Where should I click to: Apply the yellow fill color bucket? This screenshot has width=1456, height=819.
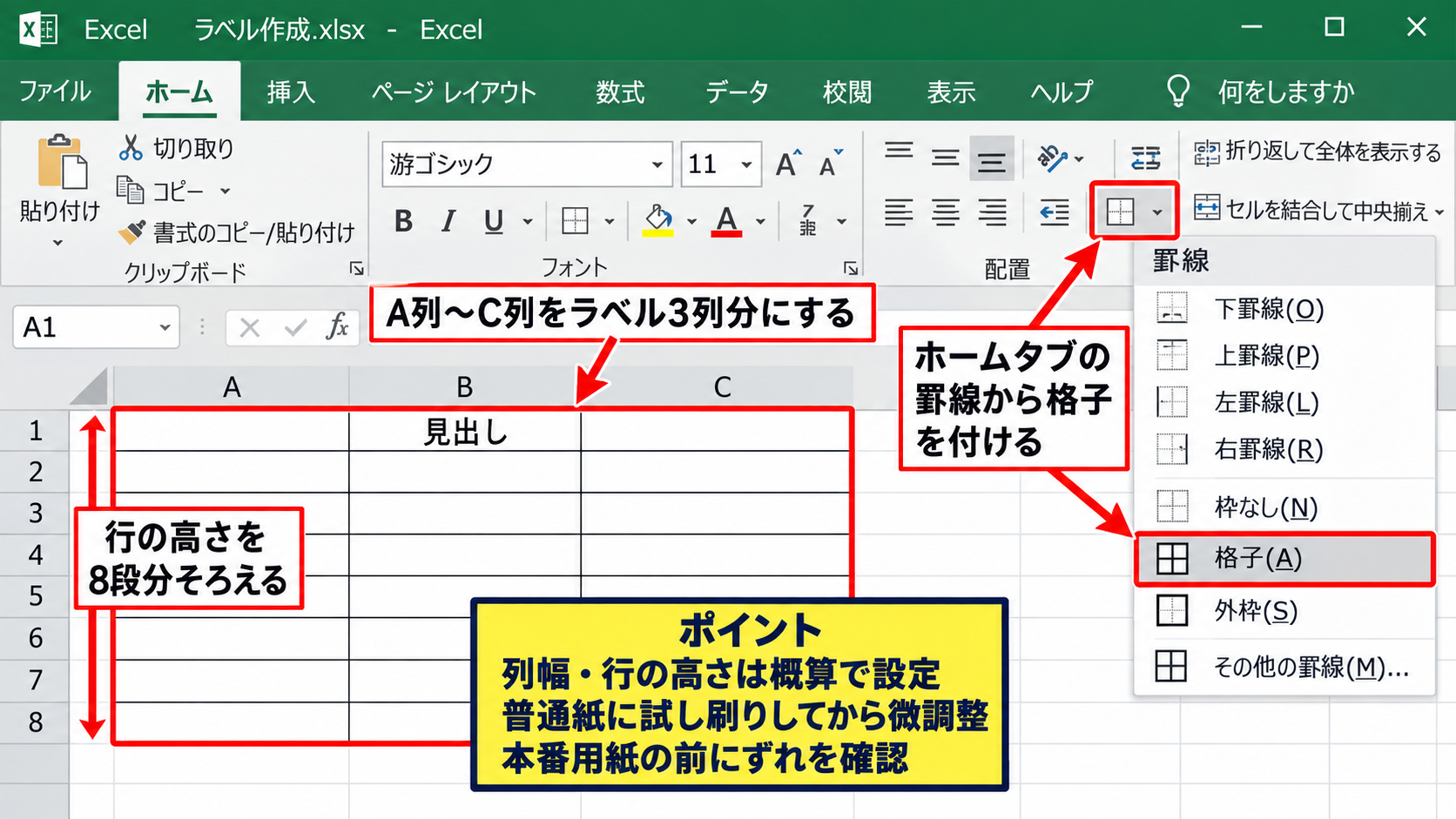pyautogui.click(x=658, y=220)
